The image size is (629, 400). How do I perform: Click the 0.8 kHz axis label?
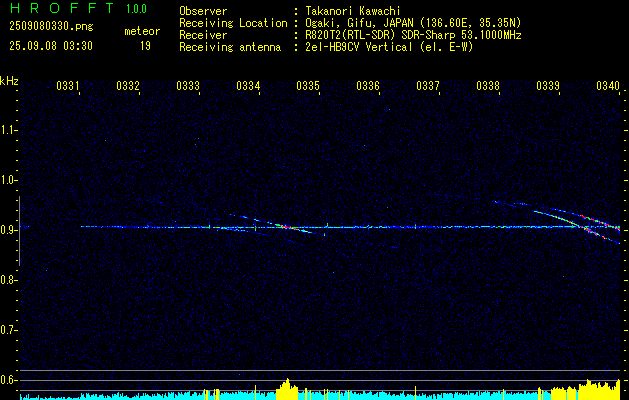click(8, 280)
